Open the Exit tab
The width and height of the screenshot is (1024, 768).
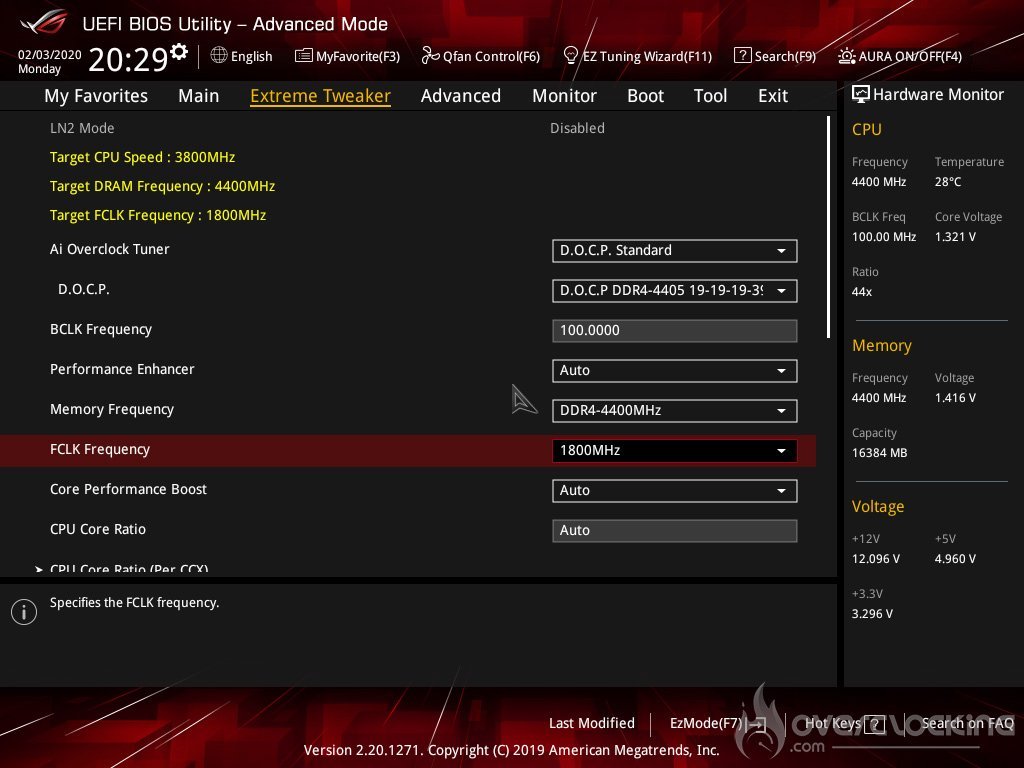pyautogui.click(x=773, y=96)
